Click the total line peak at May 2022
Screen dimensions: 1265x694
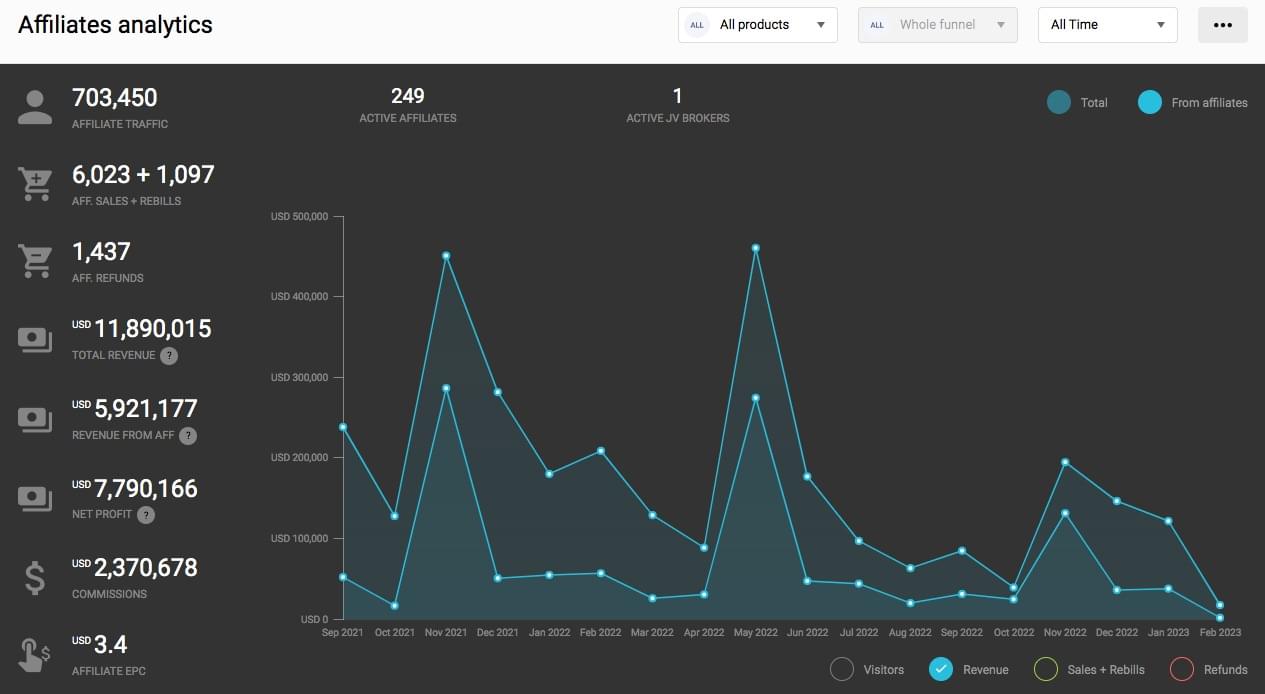point(755,247)
